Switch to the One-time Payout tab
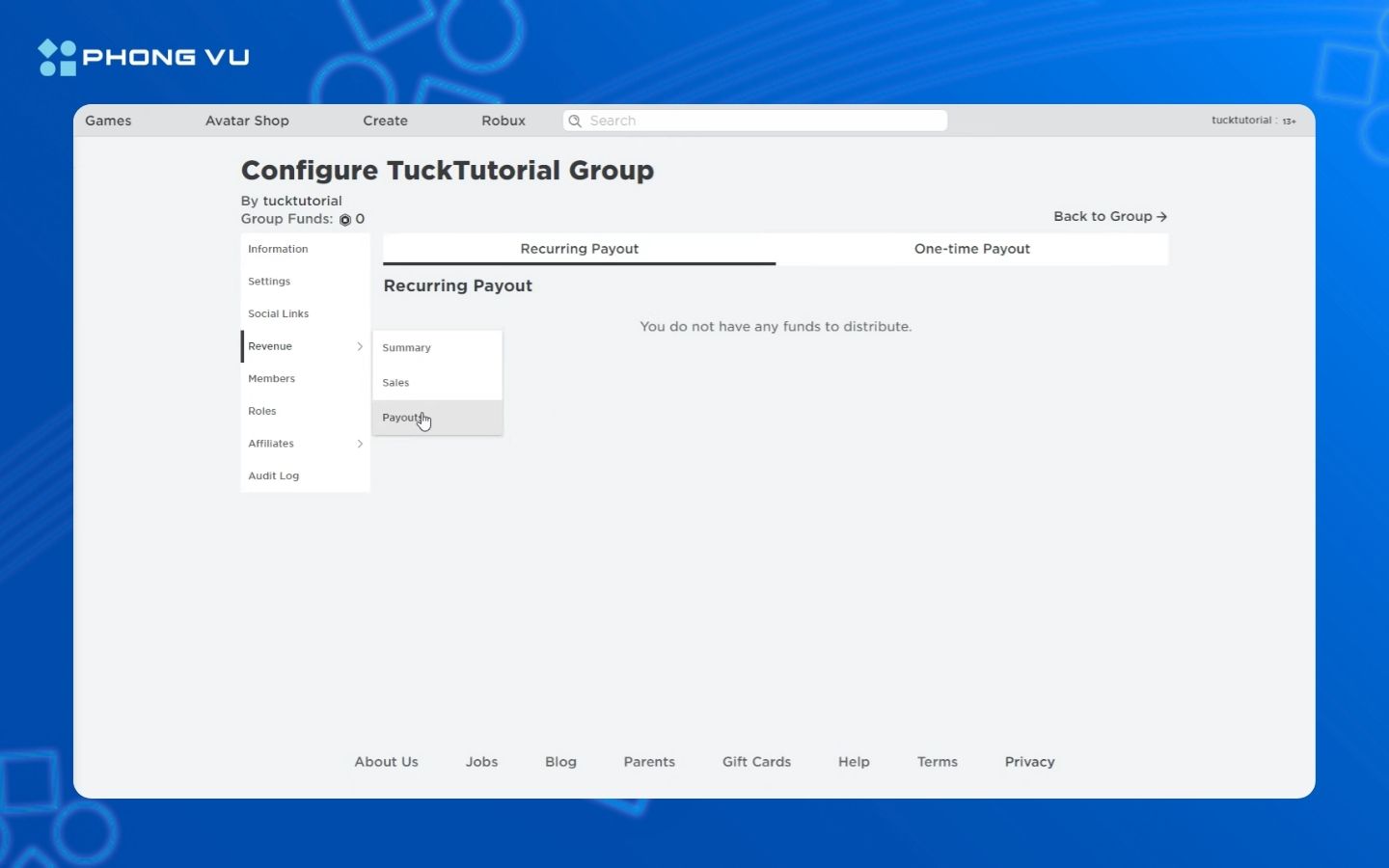 coord(971,249)
